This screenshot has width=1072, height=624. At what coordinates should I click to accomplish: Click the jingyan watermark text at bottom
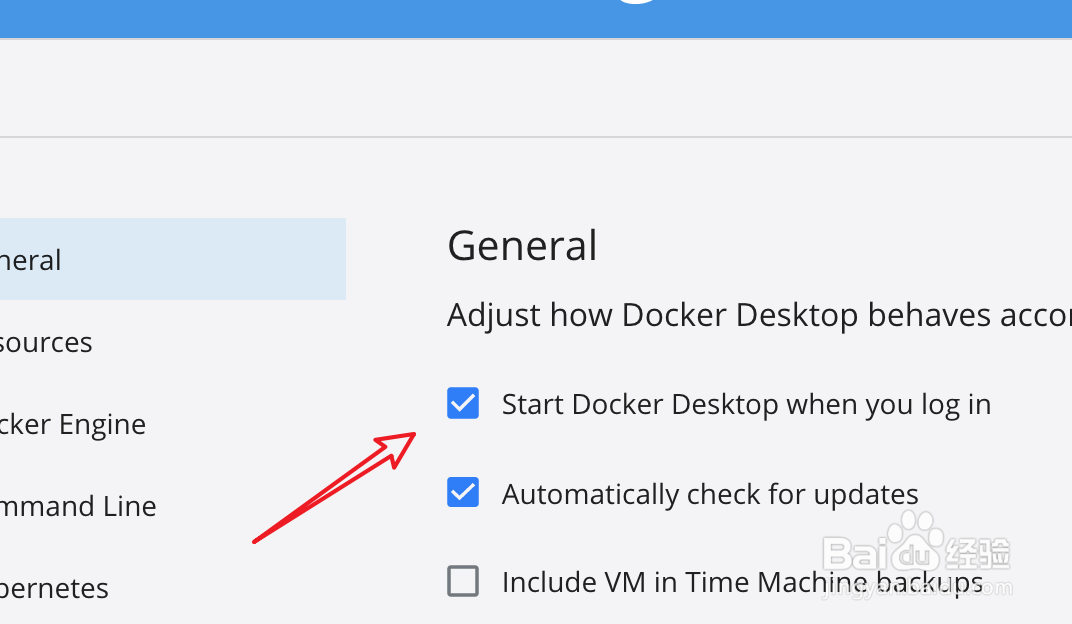(916, 589)
